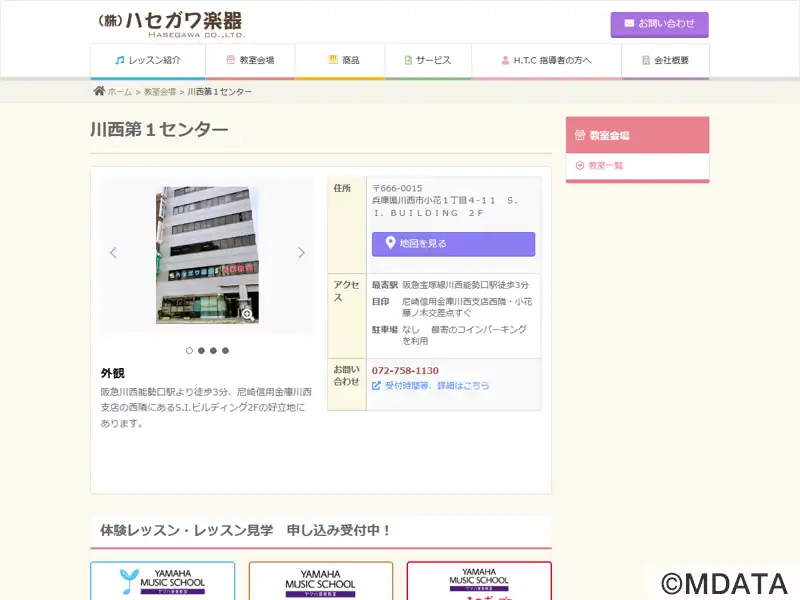Show the previous slide with the left arrow
Viewport: 800px width, 600px height.
point(113,253)
